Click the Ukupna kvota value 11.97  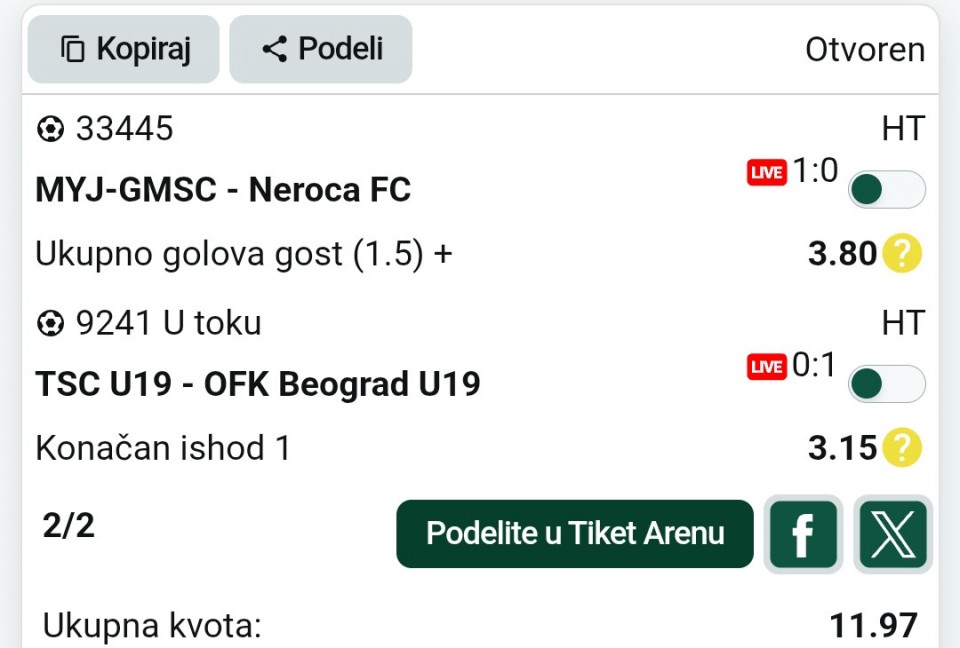pyautogui.click(x=873, y=626)
